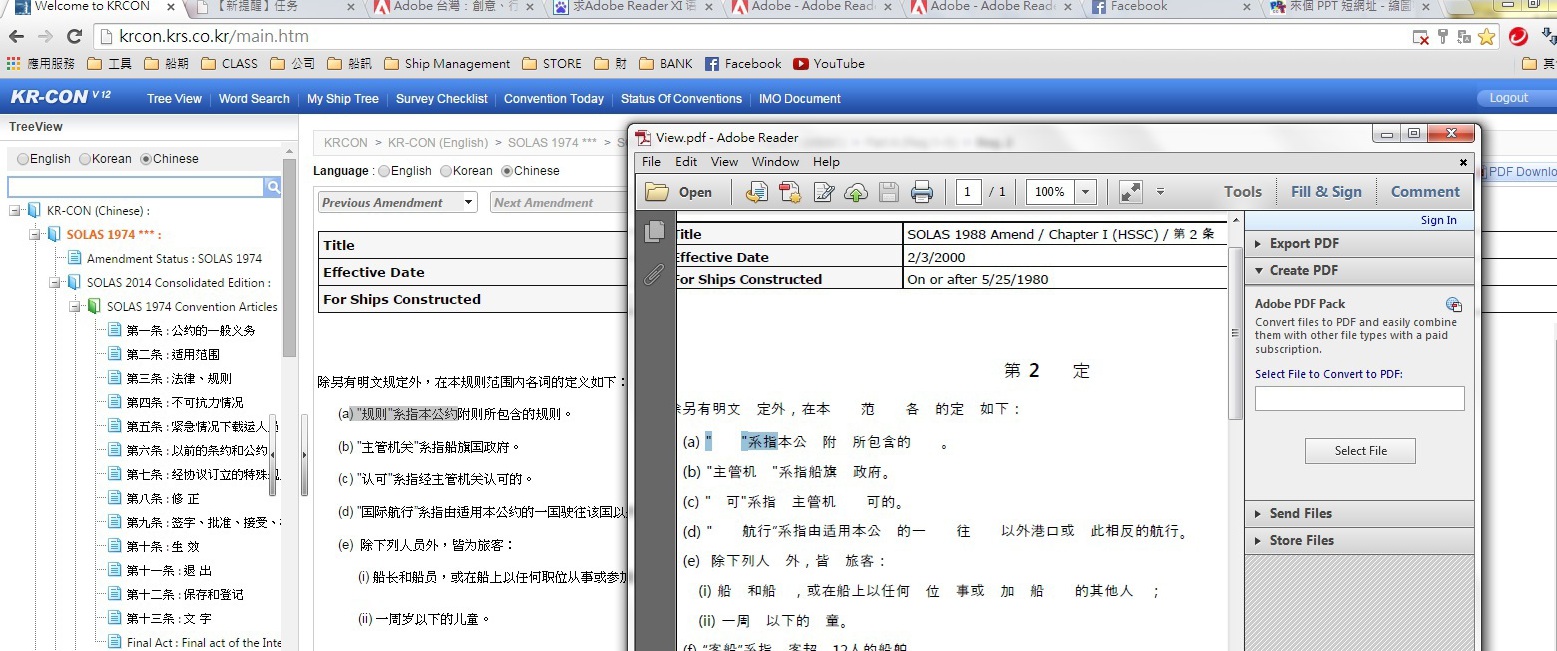Click the translate page icon in address bar
The width and height of the screenshot is (1557, 651).
[1464, 37]
